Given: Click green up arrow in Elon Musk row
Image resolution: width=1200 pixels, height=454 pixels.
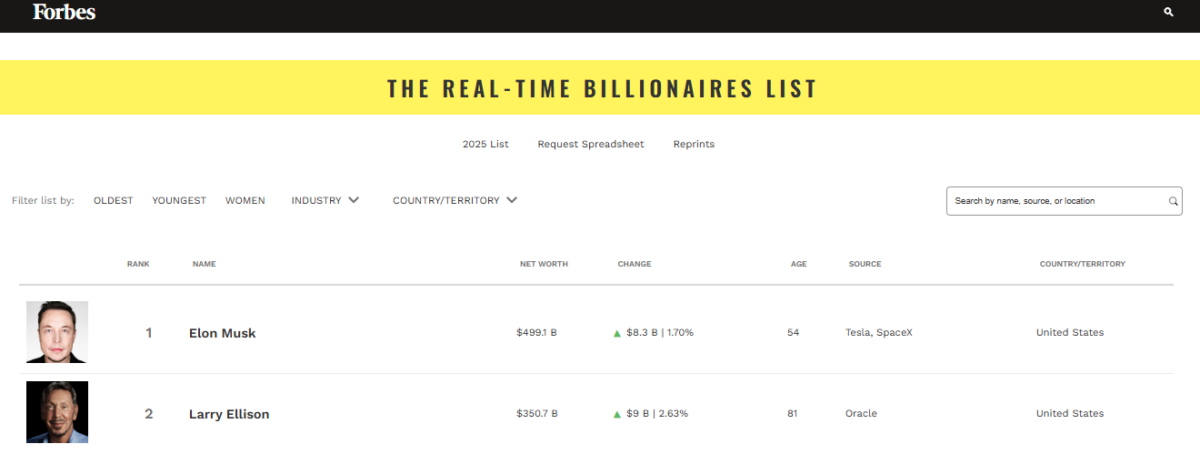Looking at the screenshot, I should pyautogui.click(x=617, y=333).
